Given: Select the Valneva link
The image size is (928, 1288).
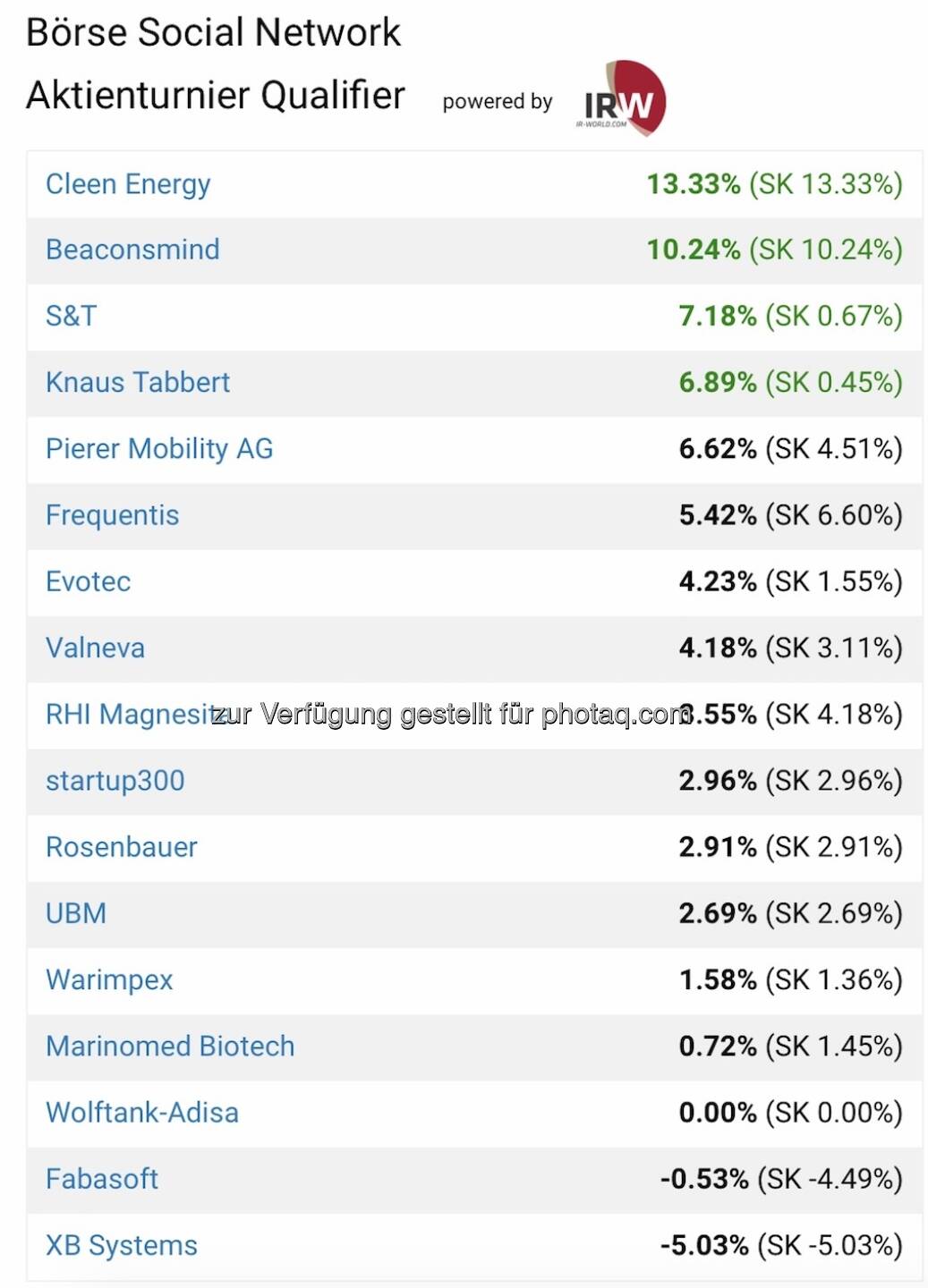Looking at the screenshot, I should [95, 648].
